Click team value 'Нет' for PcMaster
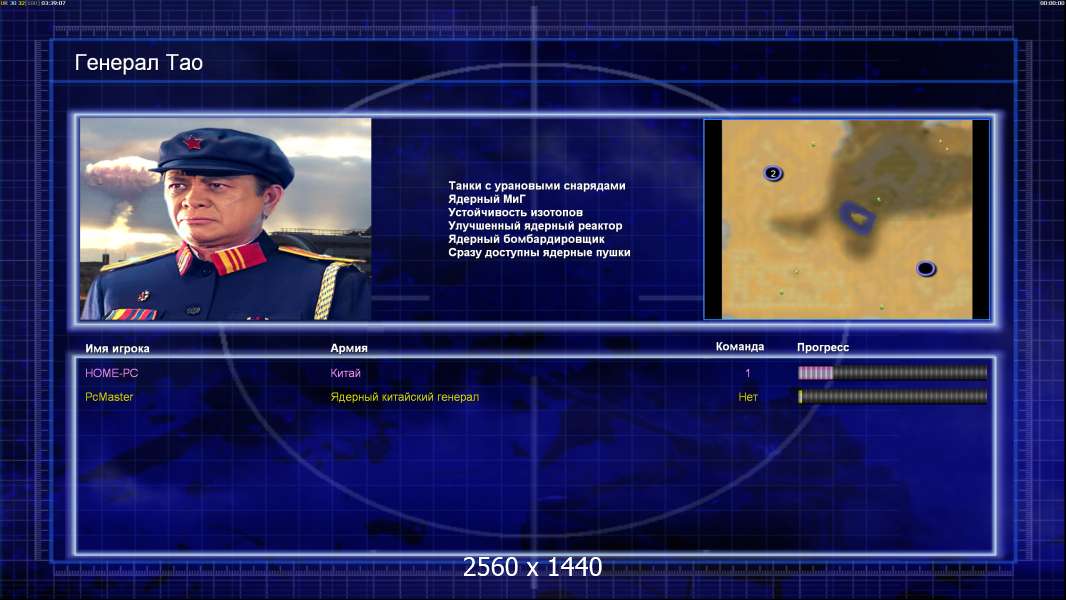The width and height of the screenshot is (1066, 600). tap(748, 397)
